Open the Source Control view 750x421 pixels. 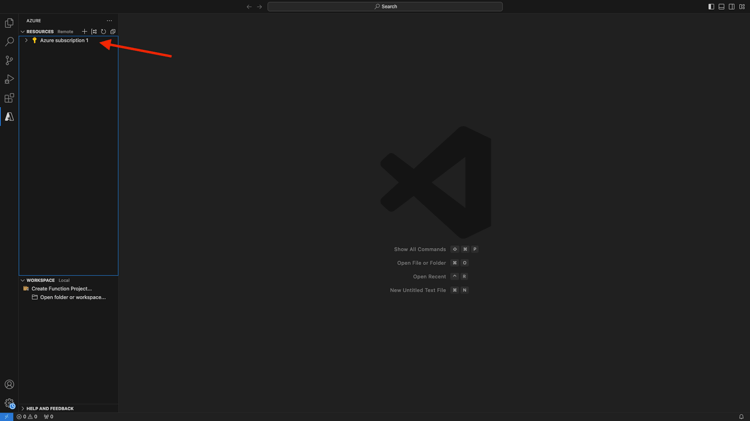9,60
